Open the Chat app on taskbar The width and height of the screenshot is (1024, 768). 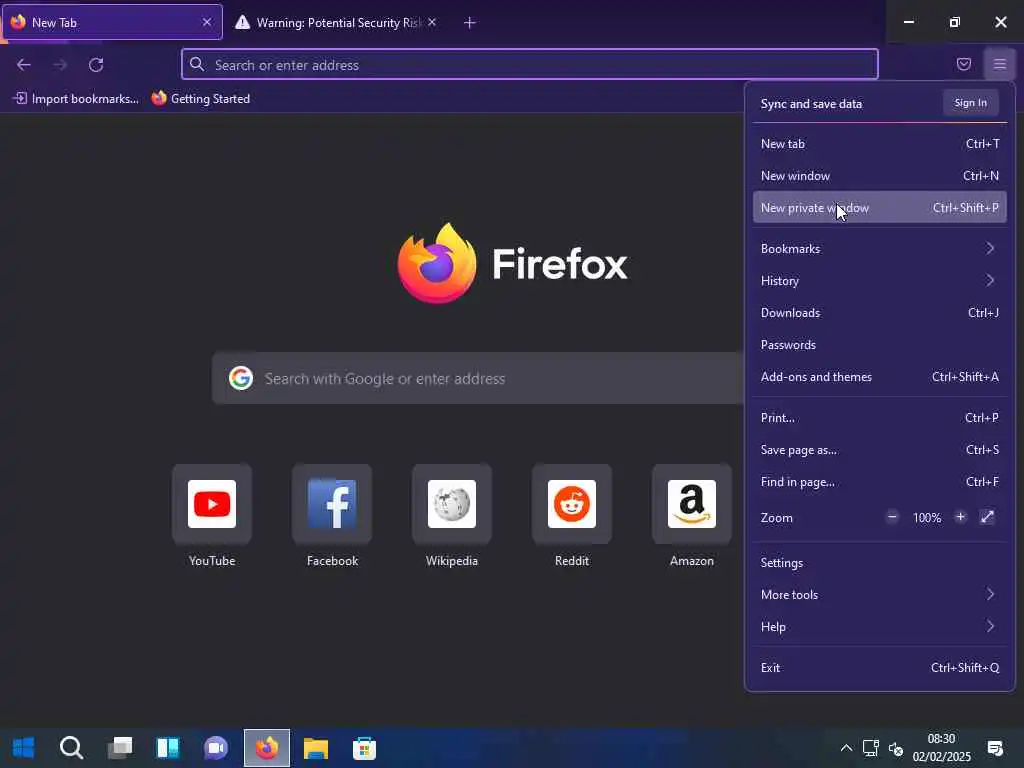216,748
